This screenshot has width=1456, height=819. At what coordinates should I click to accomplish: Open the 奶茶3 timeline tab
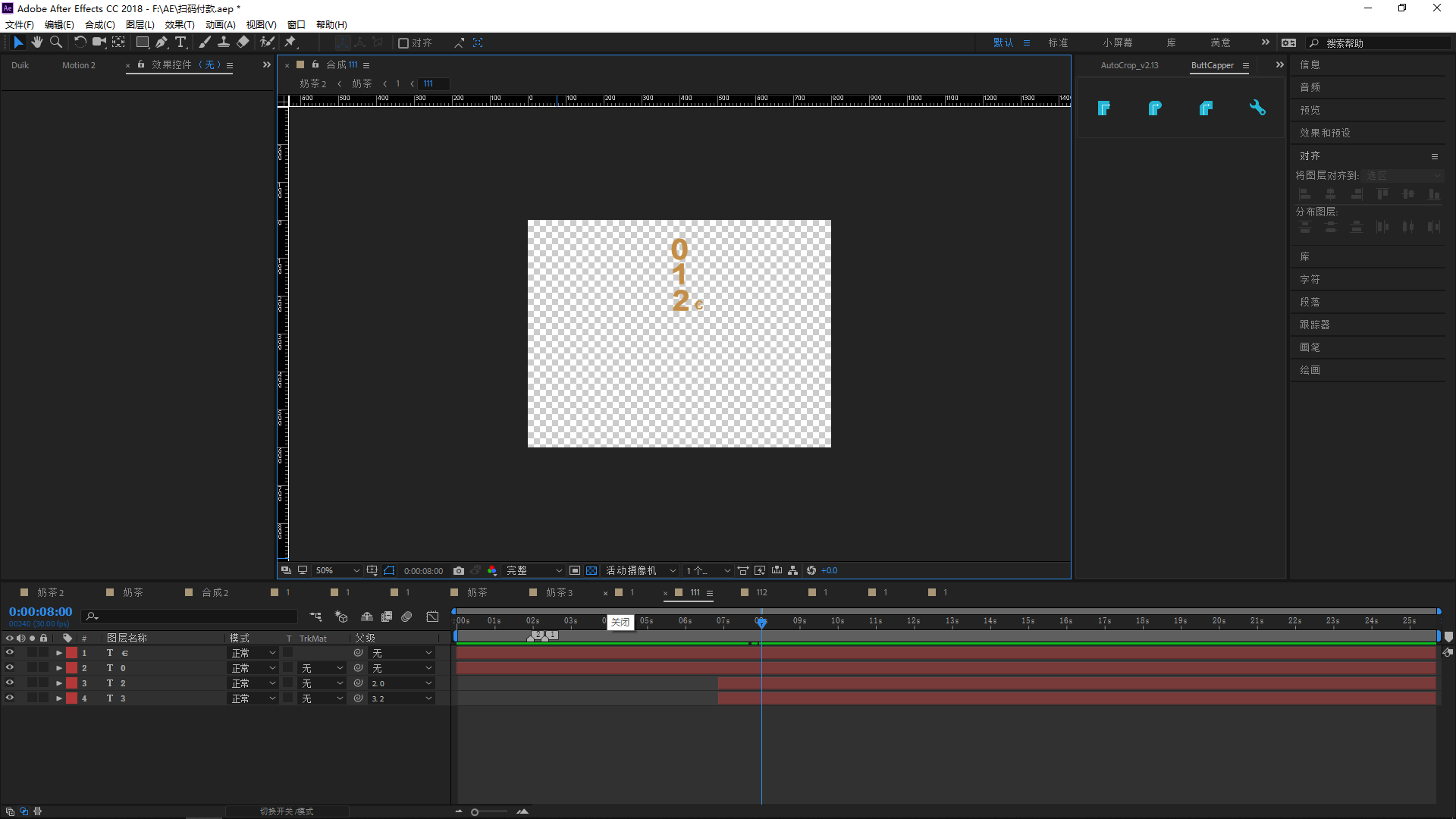[x=560, y=592]
